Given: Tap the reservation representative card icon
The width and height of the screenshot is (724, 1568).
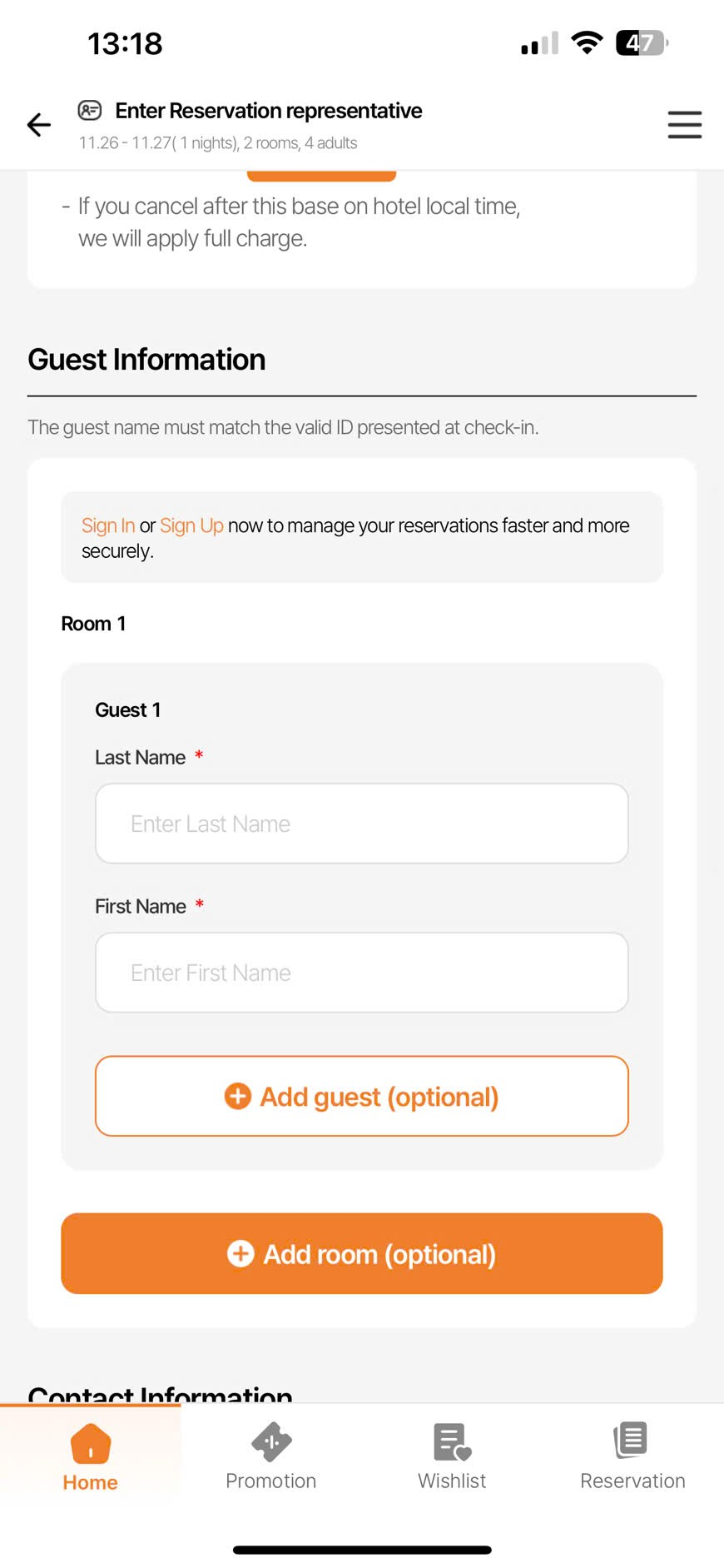Looking at the screenshot, I should [90, 110].
